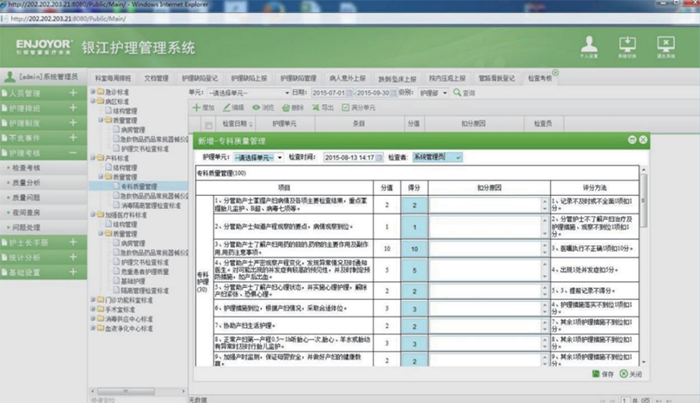Click the 急诊标准 folder icon
Viewport: 700px width, 403px height.
(101, 91)
